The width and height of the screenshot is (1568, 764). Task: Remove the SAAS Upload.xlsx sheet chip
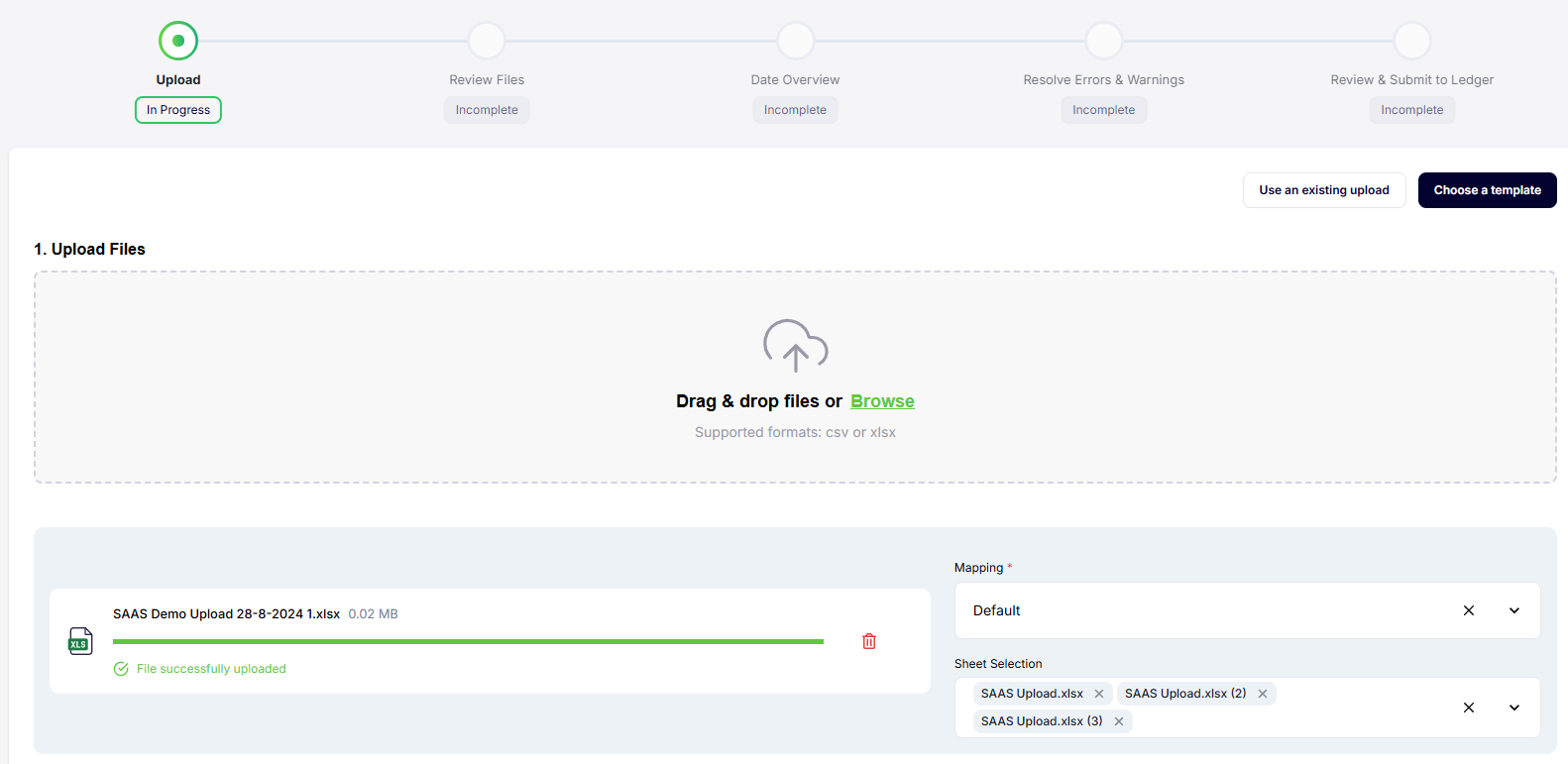(x=1099, y=694)
